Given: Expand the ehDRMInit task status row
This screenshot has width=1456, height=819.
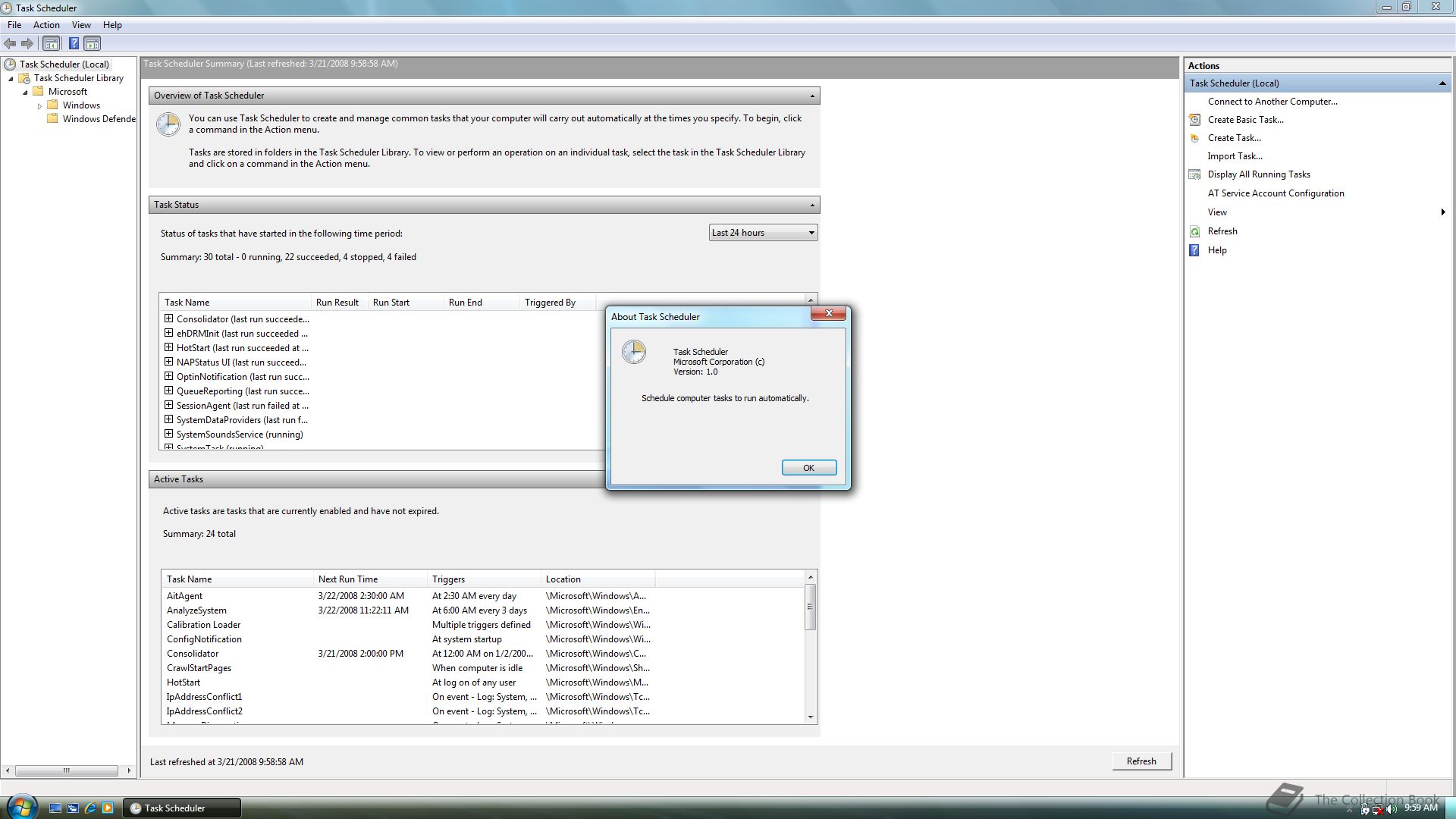Looking at the screenshot, I should tap(168, 334).
